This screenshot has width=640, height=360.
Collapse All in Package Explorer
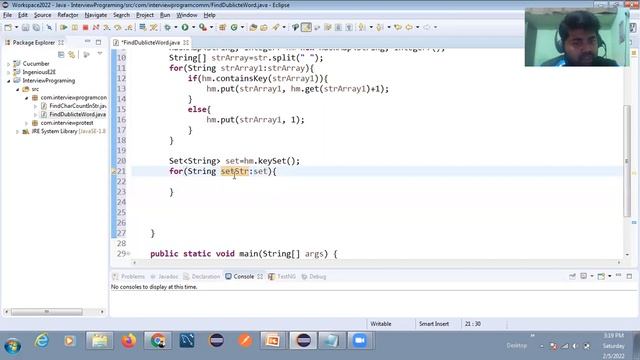tap(61, 54)
